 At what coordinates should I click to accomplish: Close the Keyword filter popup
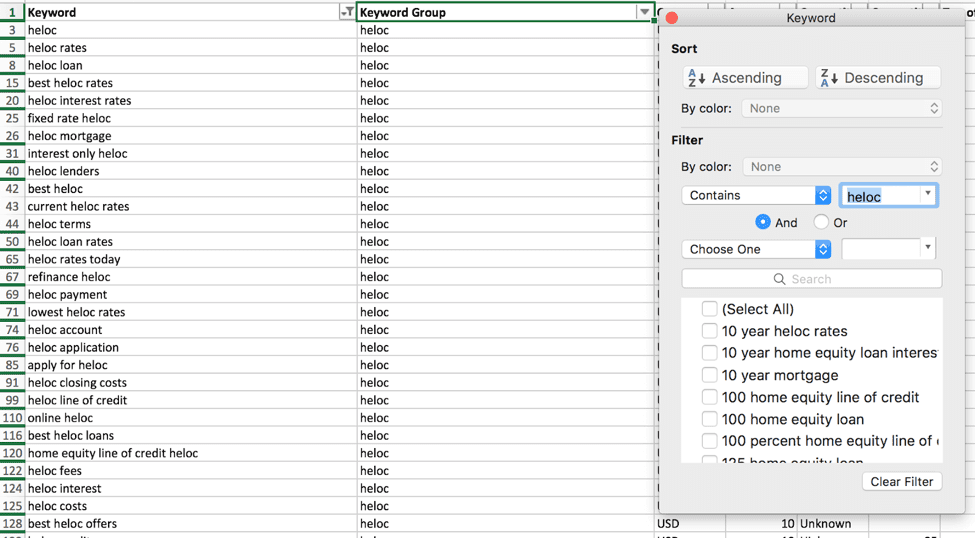click(x=672, y=18)
